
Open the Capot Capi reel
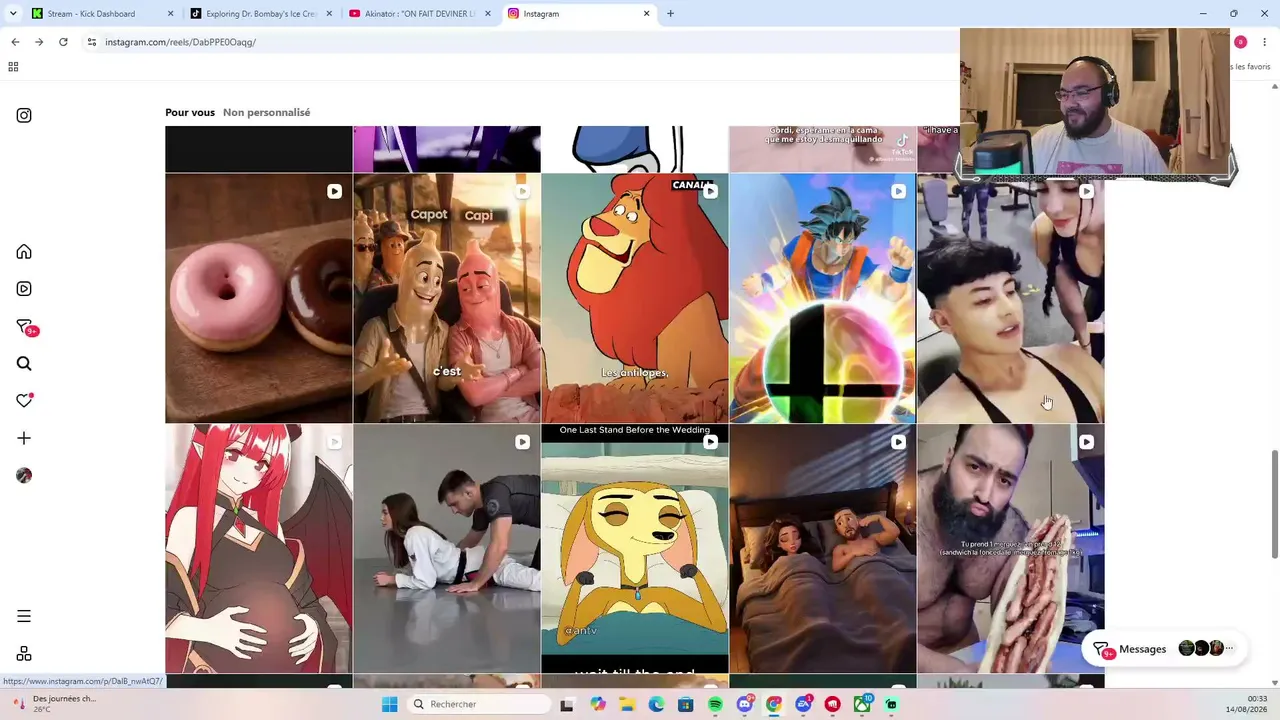pos(446,298)
